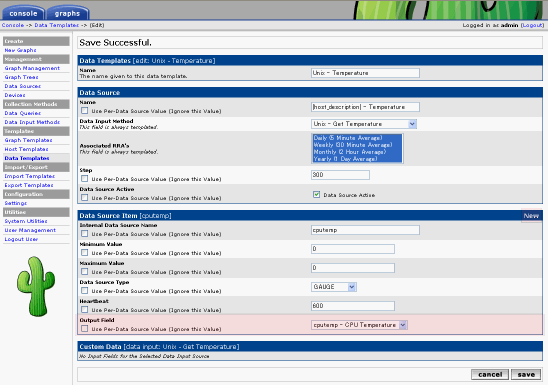This screenshot has width=548, height=385.
Task: Check per-data source value for Heartbeat
Action: [x=84, y=310]
